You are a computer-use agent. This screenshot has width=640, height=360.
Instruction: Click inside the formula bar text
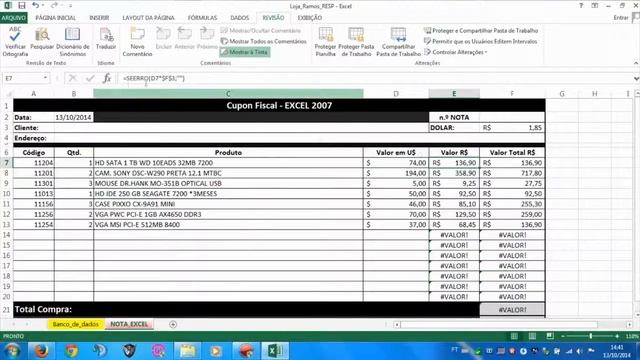click(154, 78)
